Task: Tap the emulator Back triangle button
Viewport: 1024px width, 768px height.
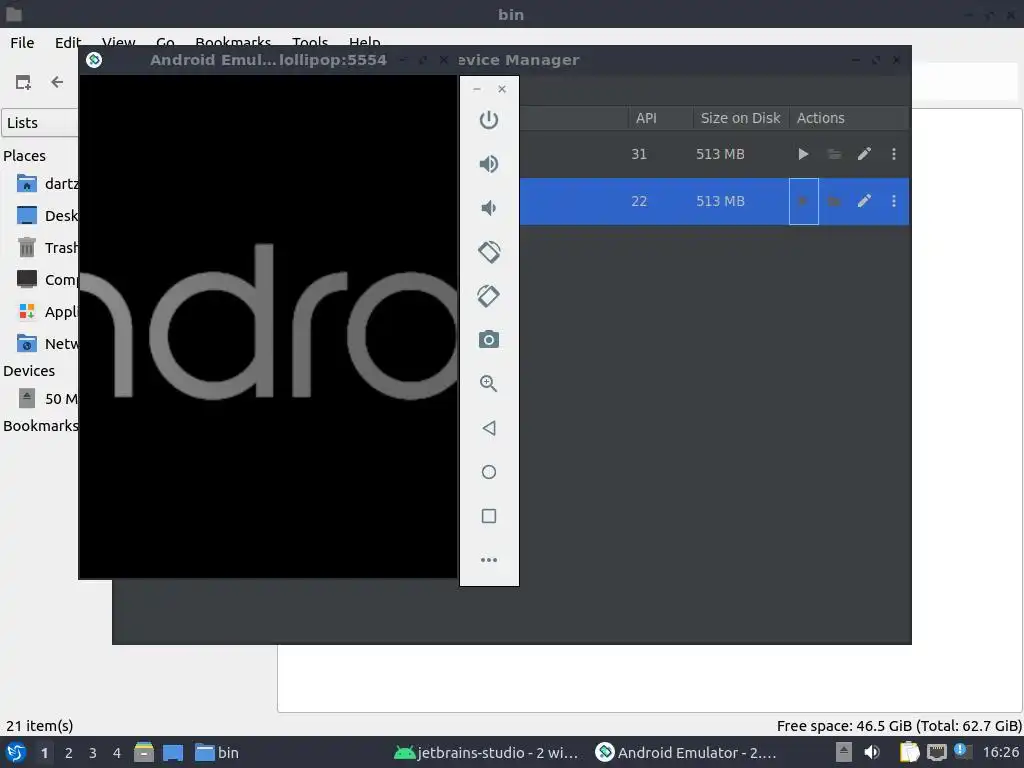Action: tap(488, 428)
